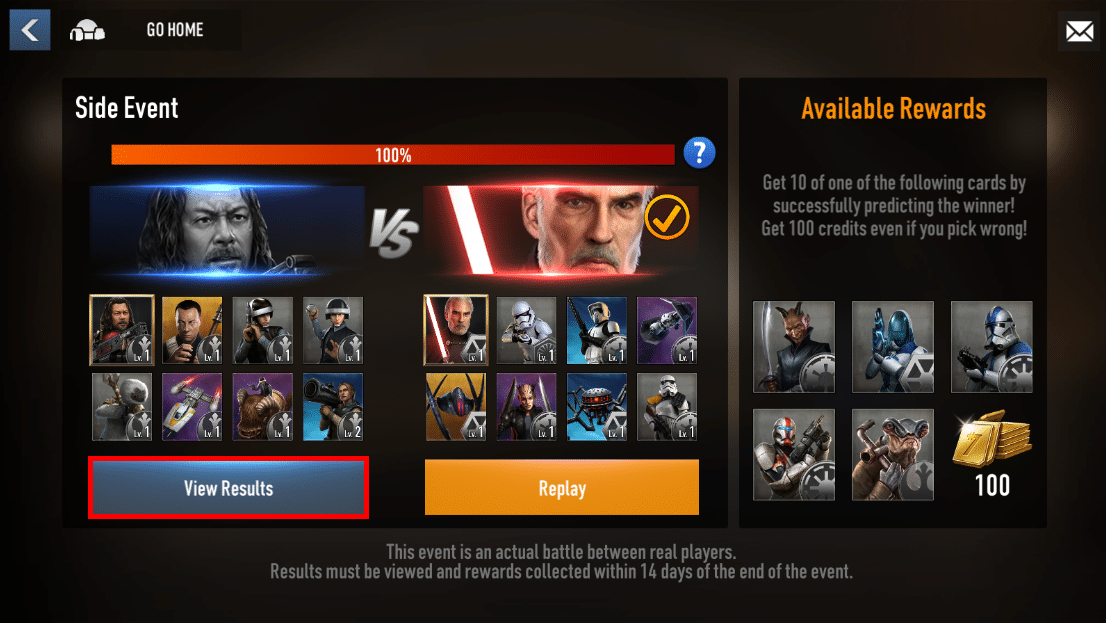The image size is (1106, 623).
Task: Click the Y-wing starfighter card
Action: [x=192, y=407]
